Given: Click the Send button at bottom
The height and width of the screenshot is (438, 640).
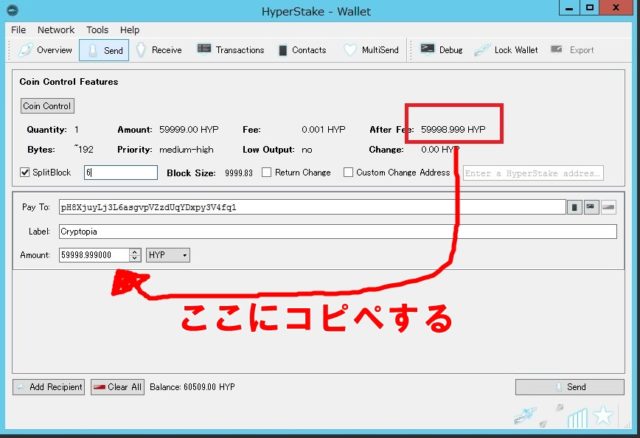Looking at the screenshot, I should tap(570, 387).
